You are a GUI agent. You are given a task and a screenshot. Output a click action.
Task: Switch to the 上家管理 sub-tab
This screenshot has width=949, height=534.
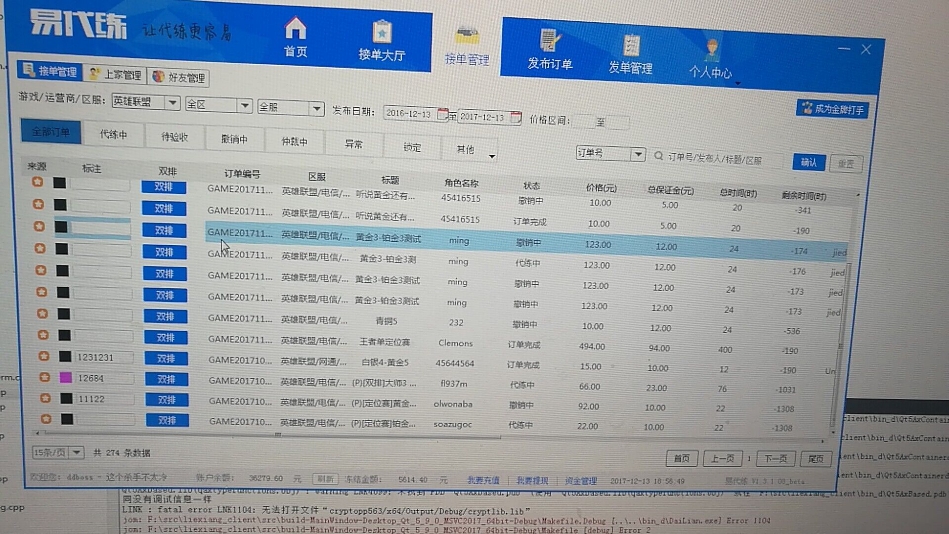coord(116,74)
